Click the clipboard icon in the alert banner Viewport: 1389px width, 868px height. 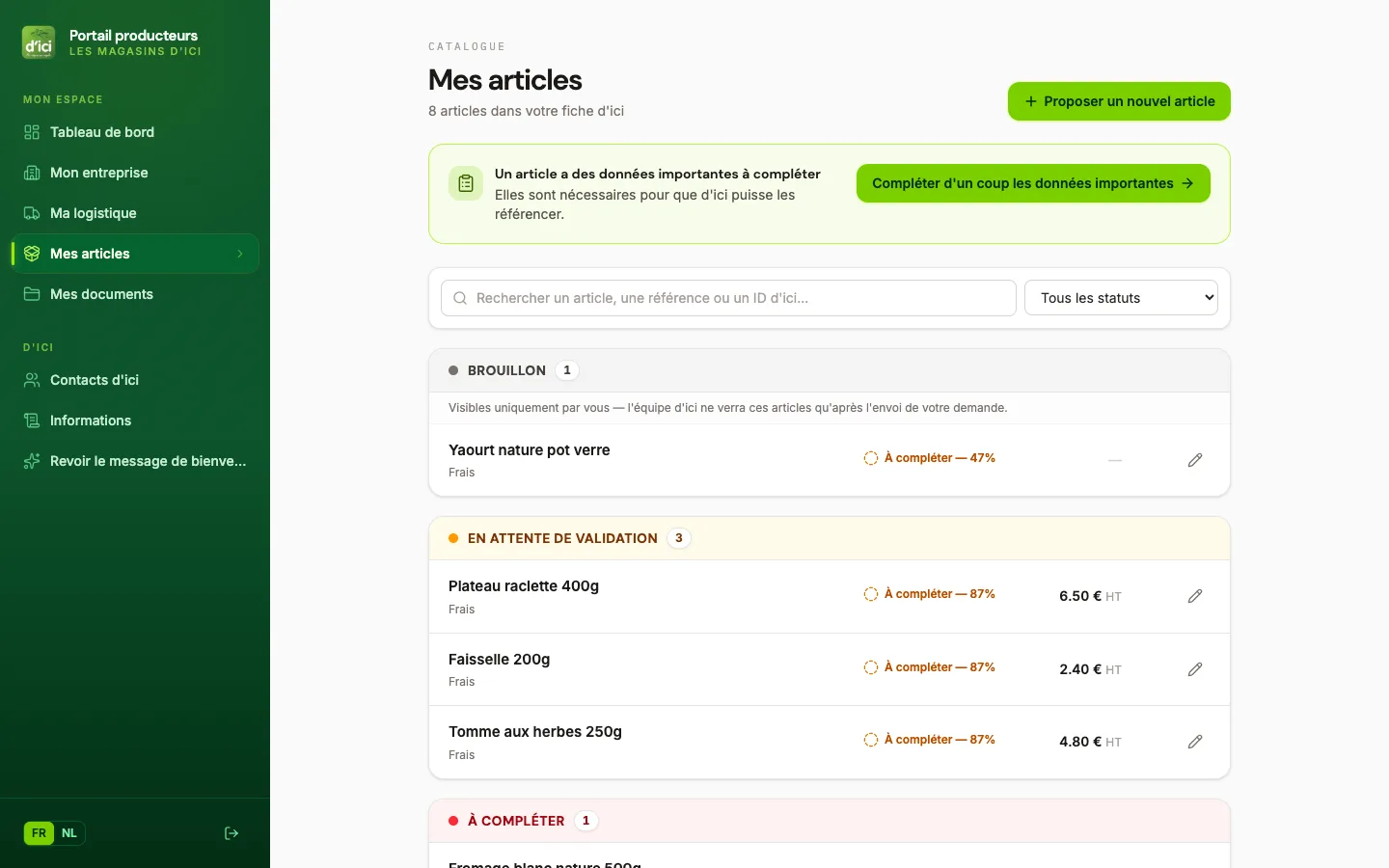pyautogui.click(x=466, y=183)
